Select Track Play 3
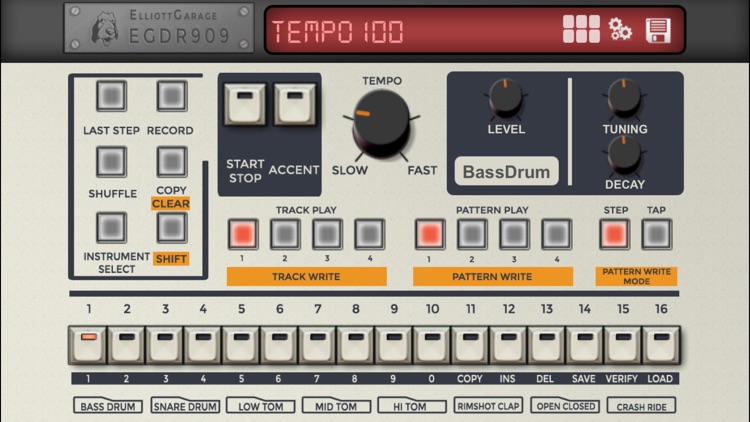 click(x=328, y=234)
